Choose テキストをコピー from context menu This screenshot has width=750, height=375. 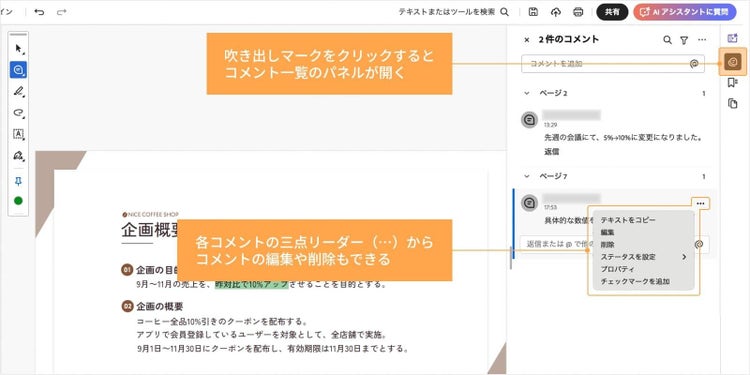(x=628, y=220)
